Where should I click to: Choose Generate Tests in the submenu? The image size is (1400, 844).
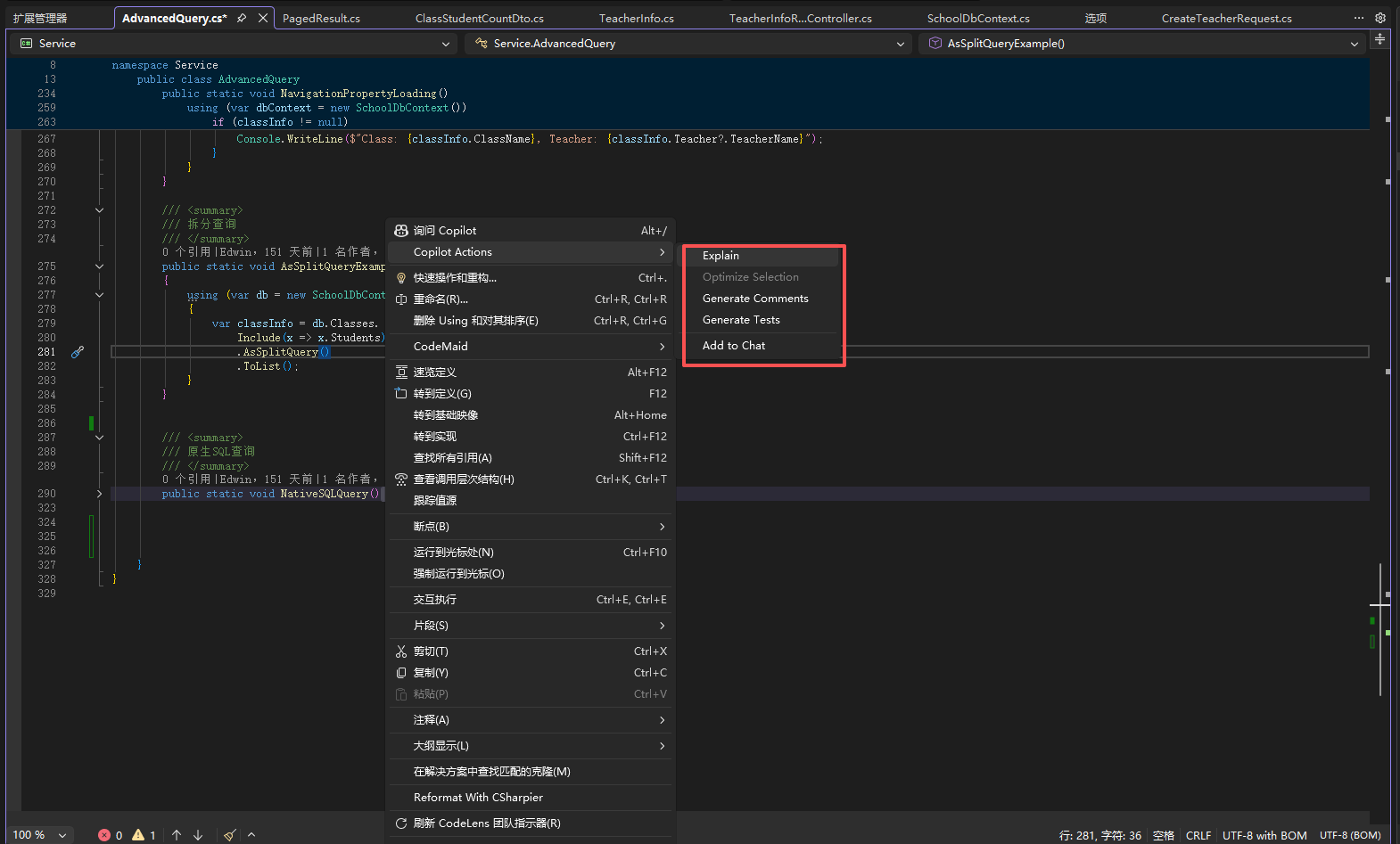(x=741, y=320)
